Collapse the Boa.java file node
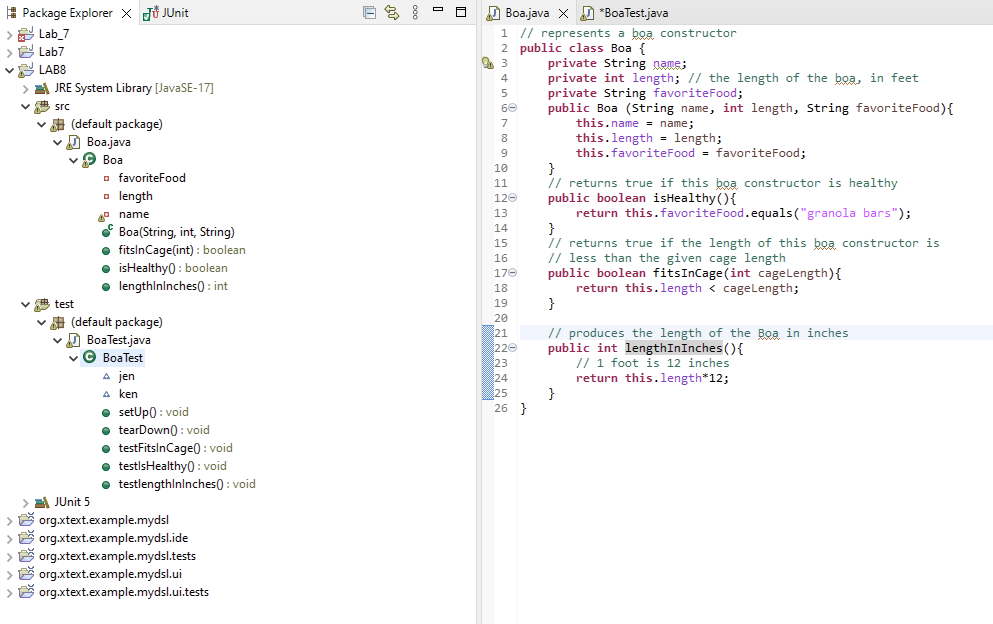Image resolution: width=993 pixels, height=624 pixels. pyautogui.click(x=58, y=143)
